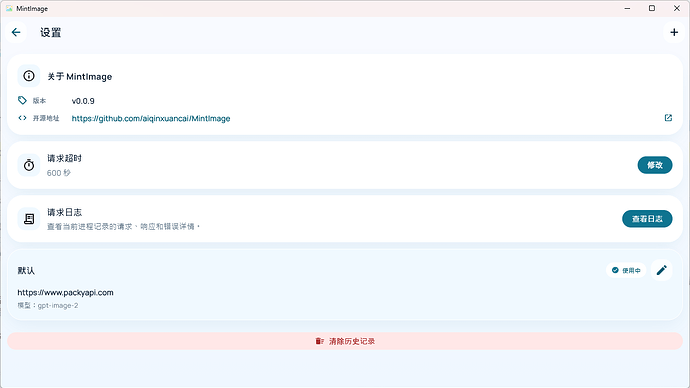Click 修改 button to change timeout
Screen dimensions: 690x388
655,165
